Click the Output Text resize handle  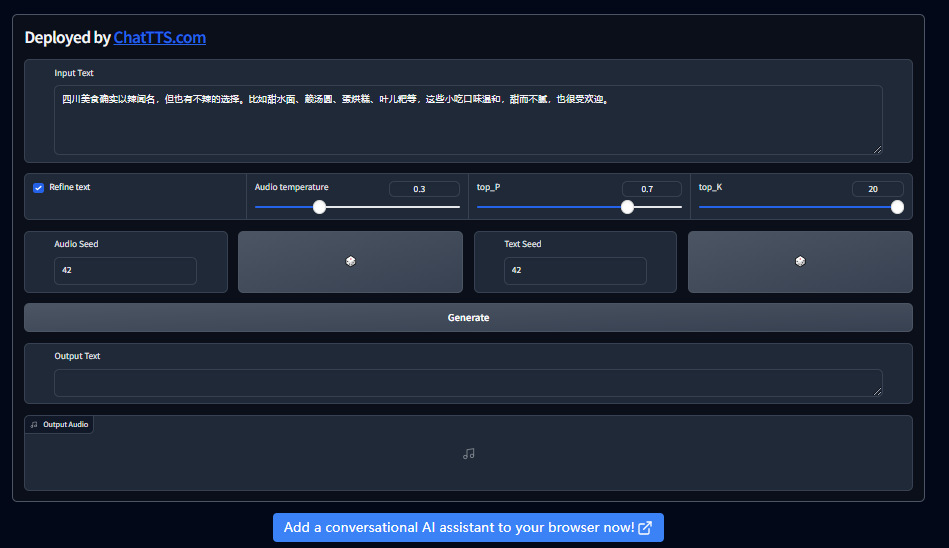click(877, 391)
